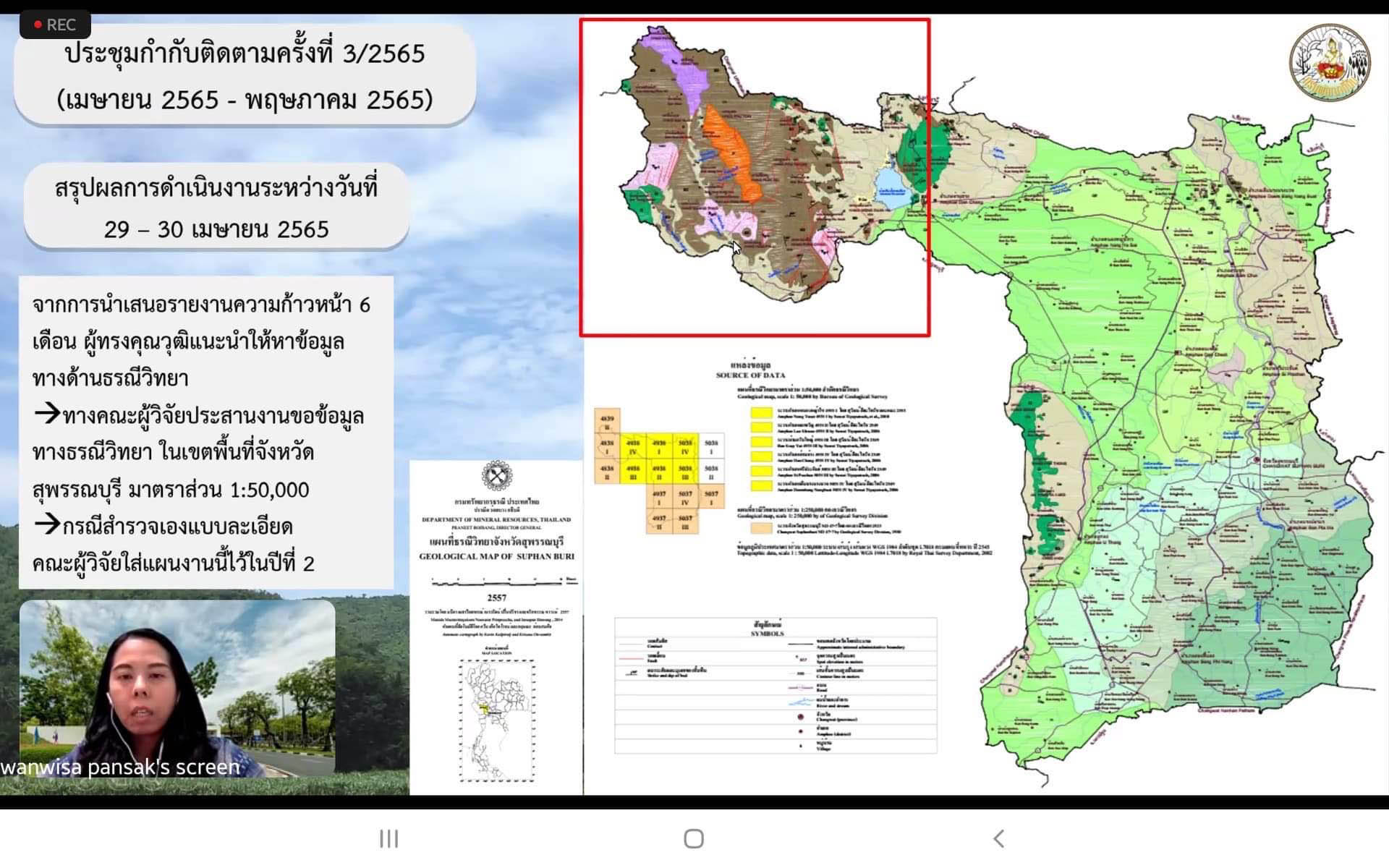Click the line "คณะผู้วิจัยใส่แผนงานนี้ไว้ในปีที่ 2"
The height and width of the screenshot is (868, 1389).
pos(174,563)
